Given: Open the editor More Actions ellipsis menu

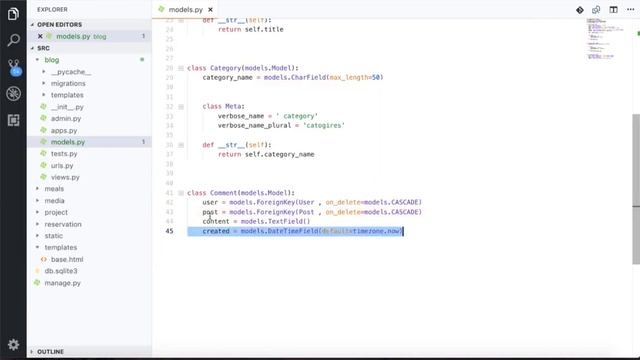Looking at the screenshot, I should (x=630, y=9).
